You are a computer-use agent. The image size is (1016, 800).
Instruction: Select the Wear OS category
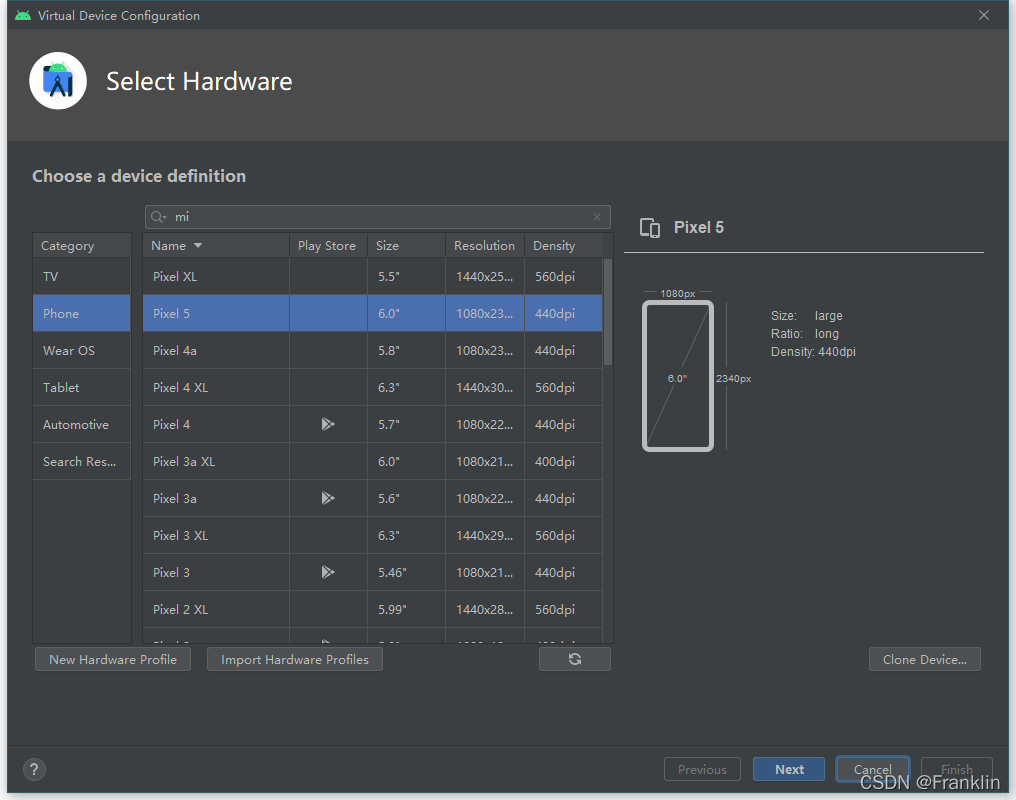(82, 350)
